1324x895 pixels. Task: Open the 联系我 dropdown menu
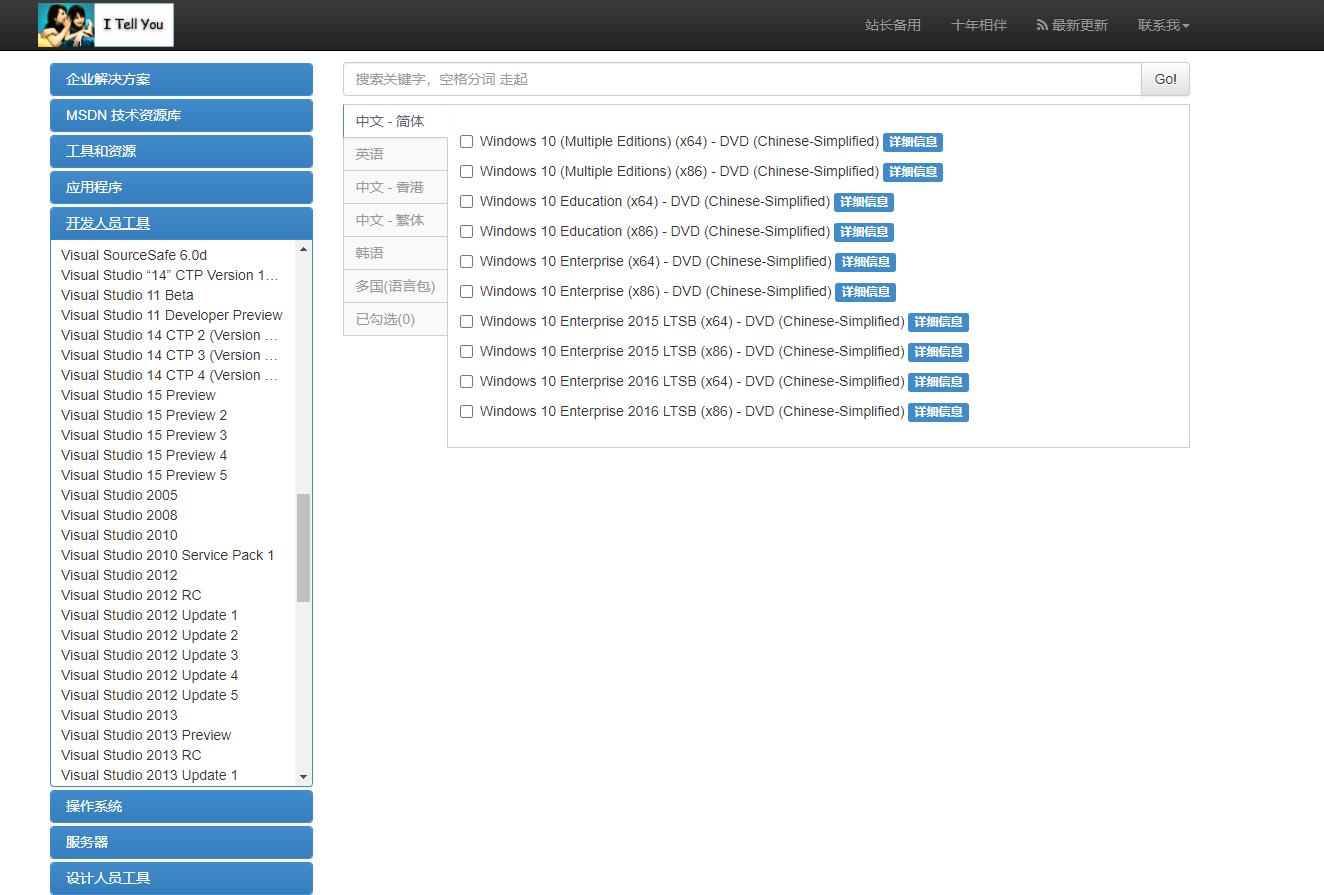pyautogui.click(x=1163, y=25)
